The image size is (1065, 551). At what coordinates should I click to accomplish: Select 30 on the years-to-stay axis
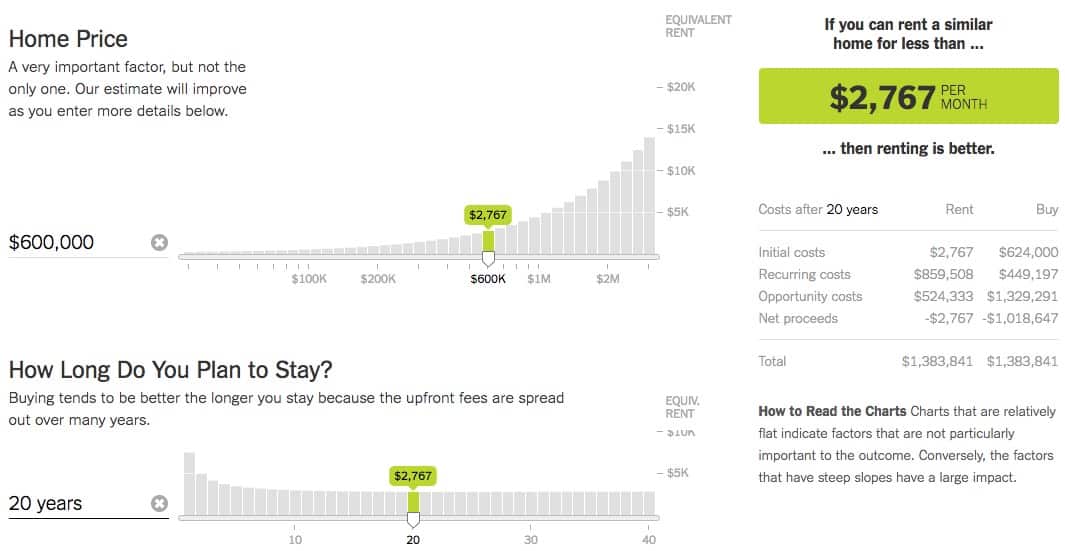pyautogui.click(x=531, y=540)
